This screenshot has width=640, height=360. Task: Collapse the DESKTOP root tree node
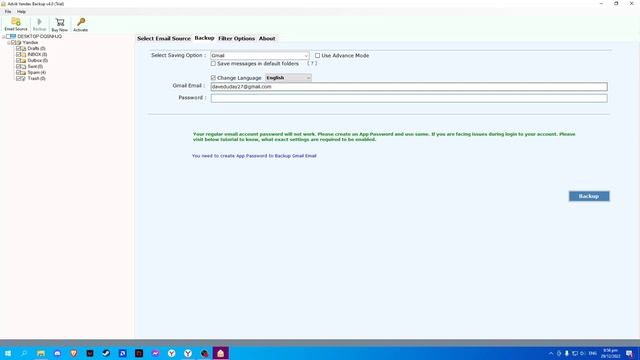[x=4, y=36]
